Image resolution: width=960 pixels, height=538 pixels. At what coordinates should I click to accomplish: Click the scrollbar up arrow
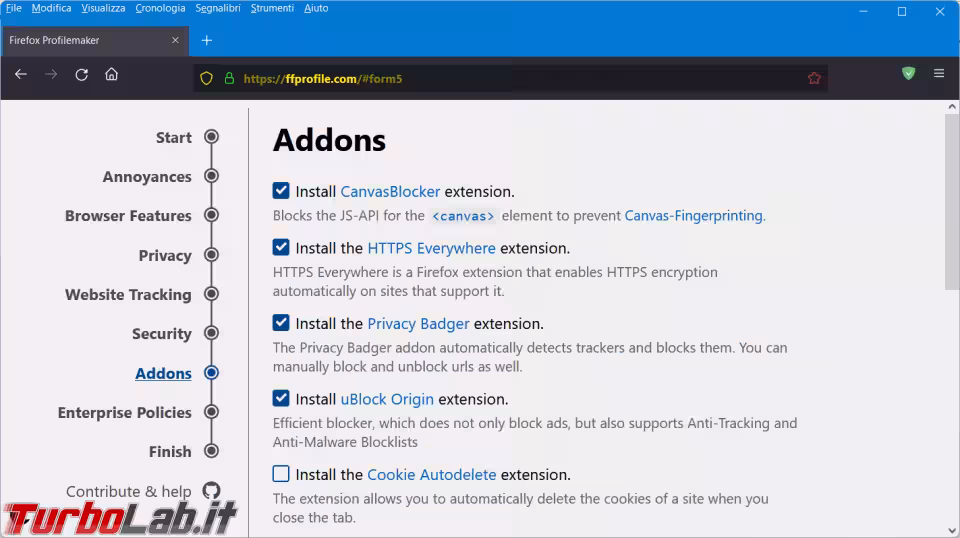click(951, 106)
